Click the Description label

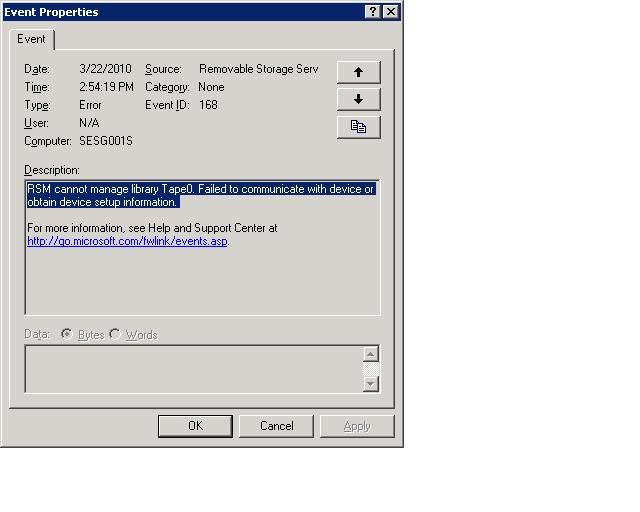[52, 170]
